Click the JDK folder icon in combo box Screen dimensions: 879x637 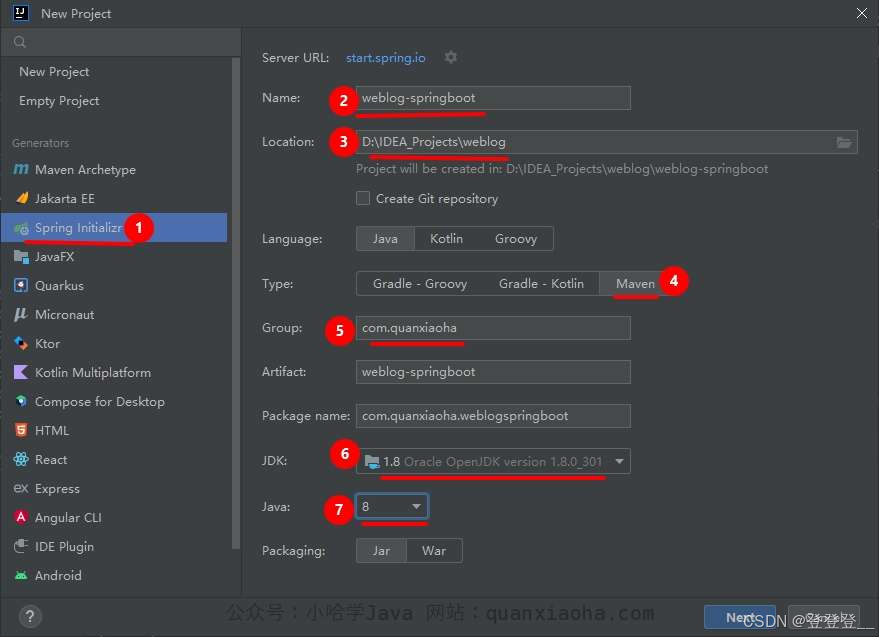[x=372, y=461]
